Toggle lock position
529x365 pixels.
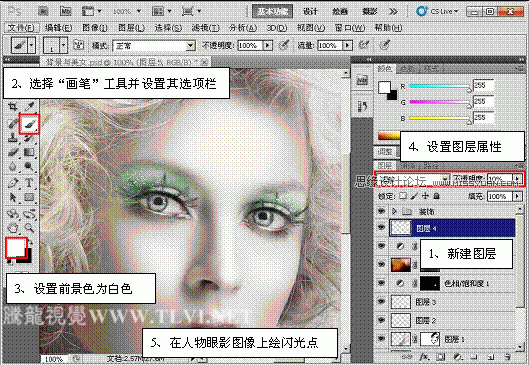(x=425, y=196)
